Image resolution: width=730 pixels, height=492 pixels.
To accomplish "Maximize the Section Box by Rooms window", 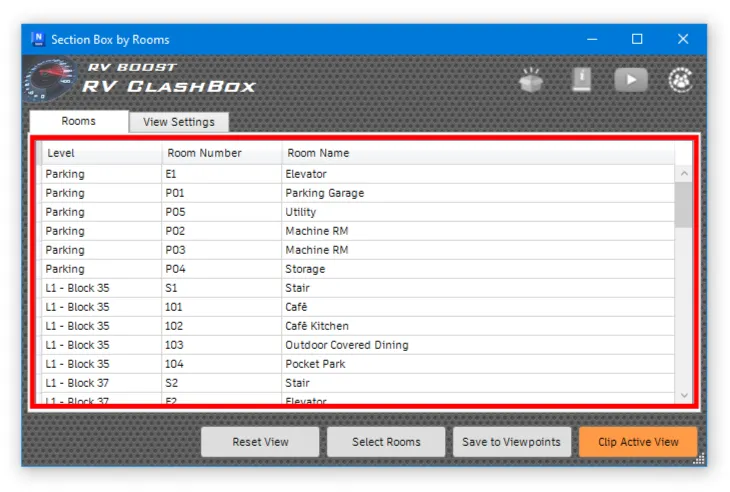I will pos(637,40).
